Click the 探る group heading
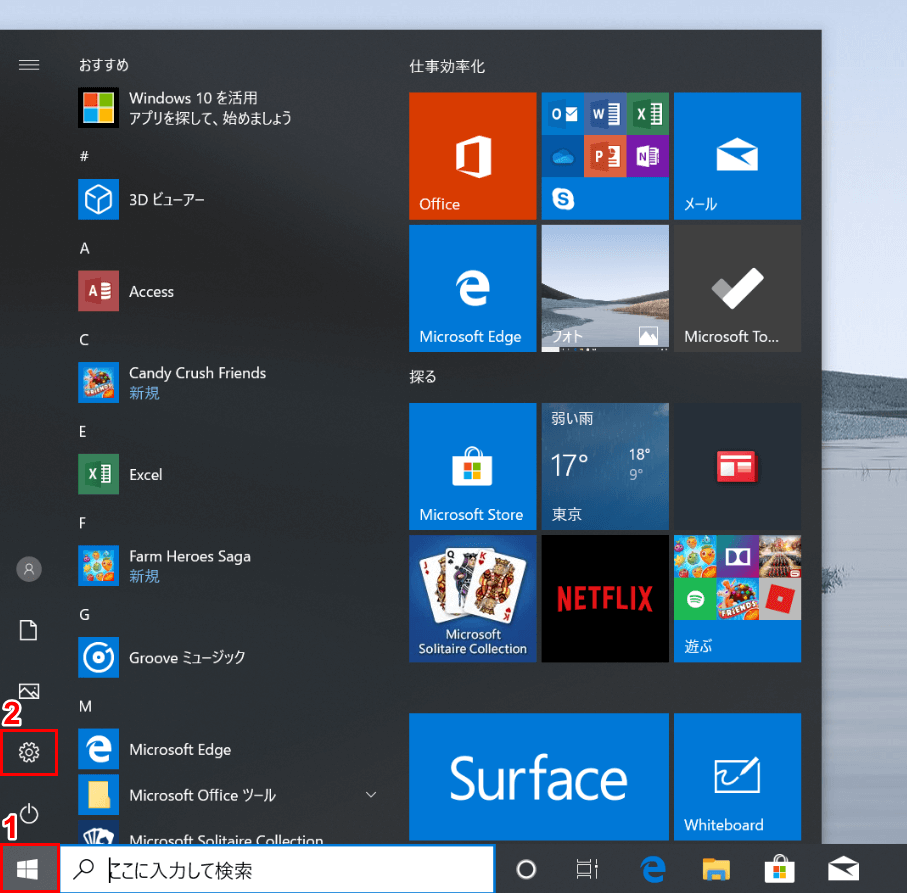The height and width of the screenshot is (893, 907). pyautogui.click(x=423, y=377)
